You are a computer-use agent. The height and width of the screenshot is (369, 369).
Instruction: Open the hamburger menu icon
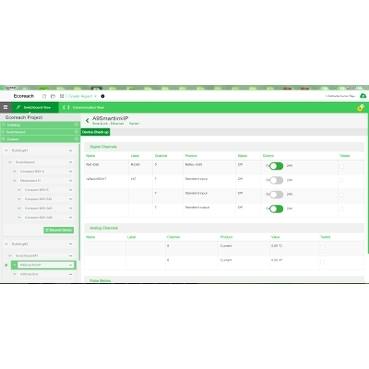point(5,107)
